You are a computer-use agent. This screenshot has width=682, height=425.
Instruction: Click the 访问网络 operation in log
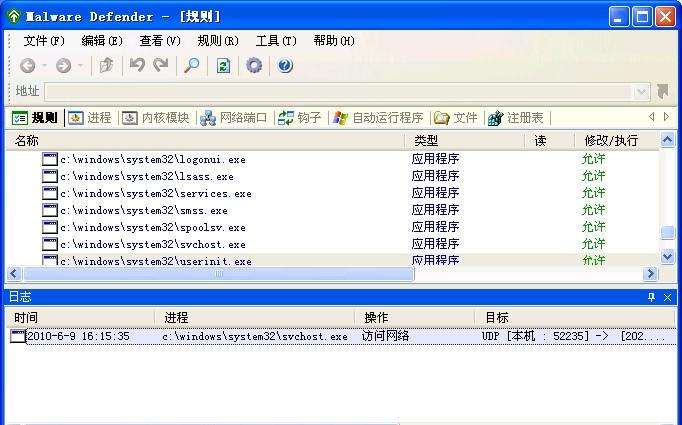(385, 336)
